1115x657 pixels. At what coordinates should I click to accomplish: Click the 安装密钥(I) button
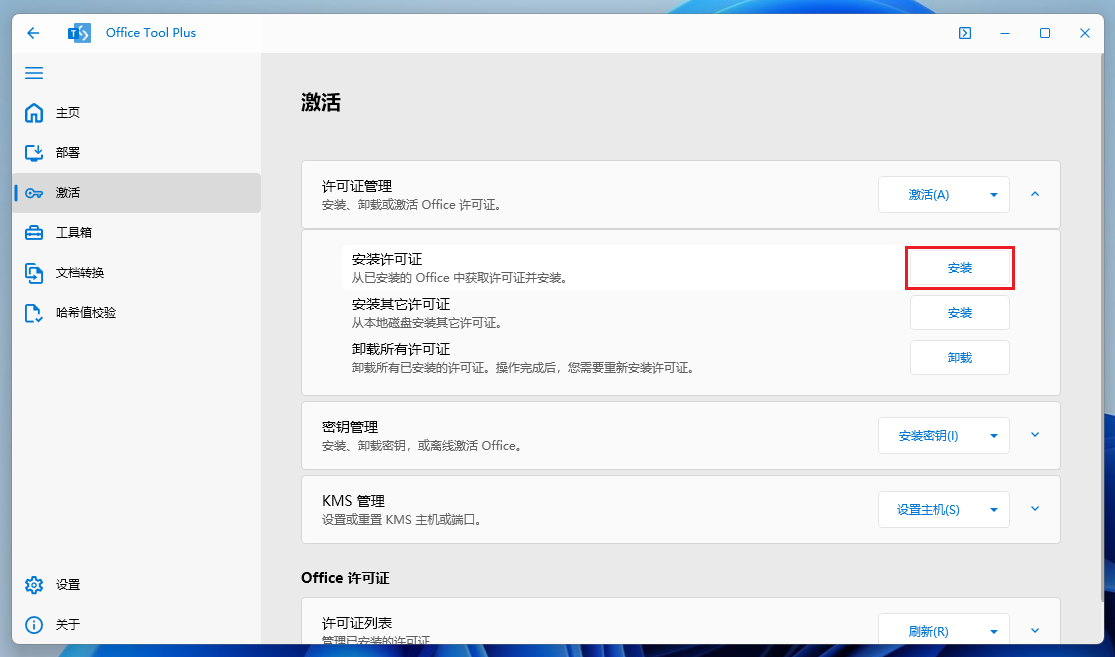[x=929, y=436]
